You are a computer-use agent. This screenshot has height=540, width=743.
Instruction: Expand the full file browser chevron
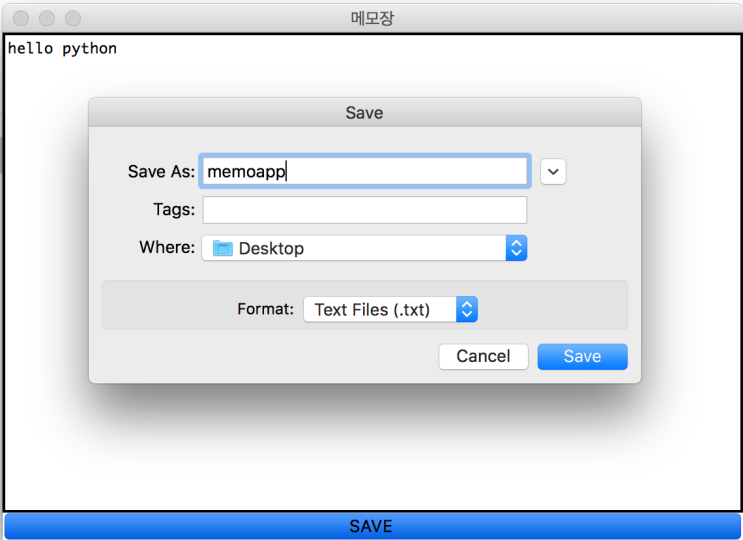pyautogui.click(x=553, y=171)
